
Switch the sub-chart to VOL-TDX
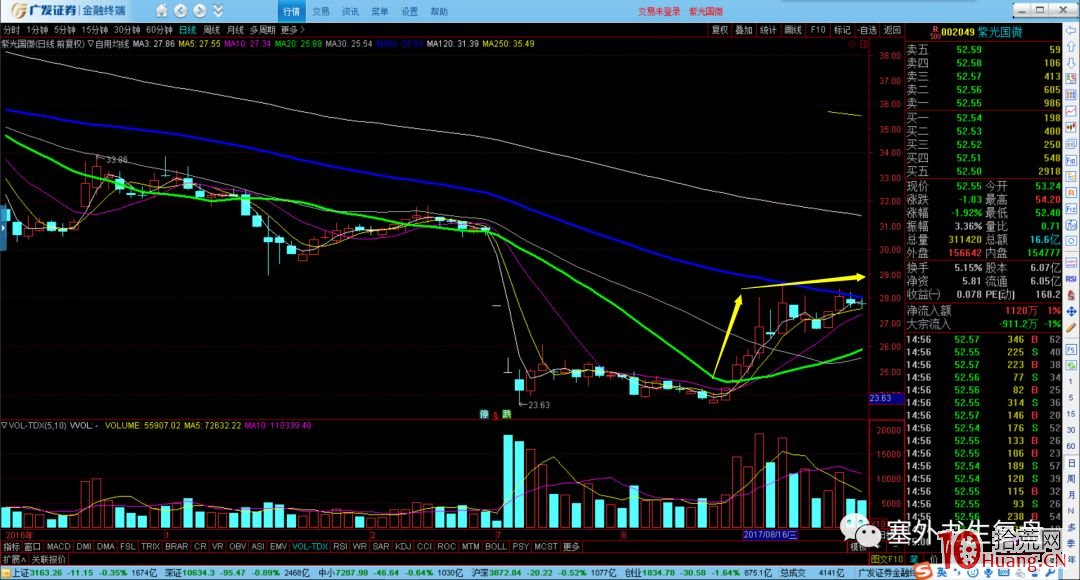coord(309,546)
